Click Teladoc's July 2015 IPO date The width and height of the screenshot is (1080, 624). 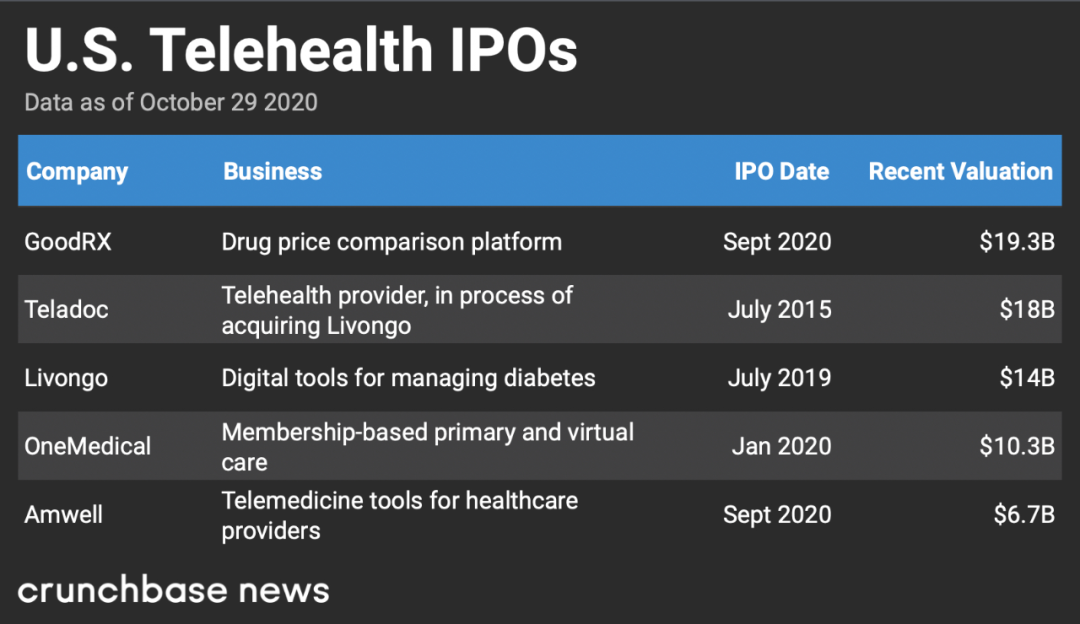point(779,310)
